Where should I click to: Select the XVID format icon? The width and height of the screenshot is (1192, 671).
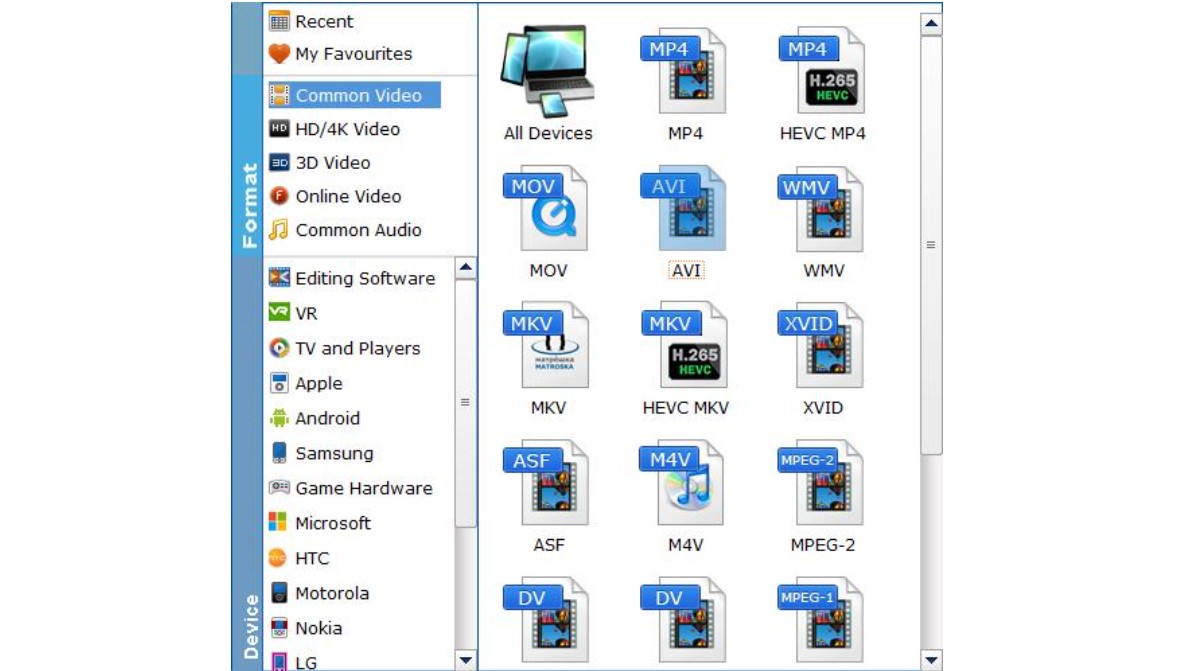coord(822,346)
